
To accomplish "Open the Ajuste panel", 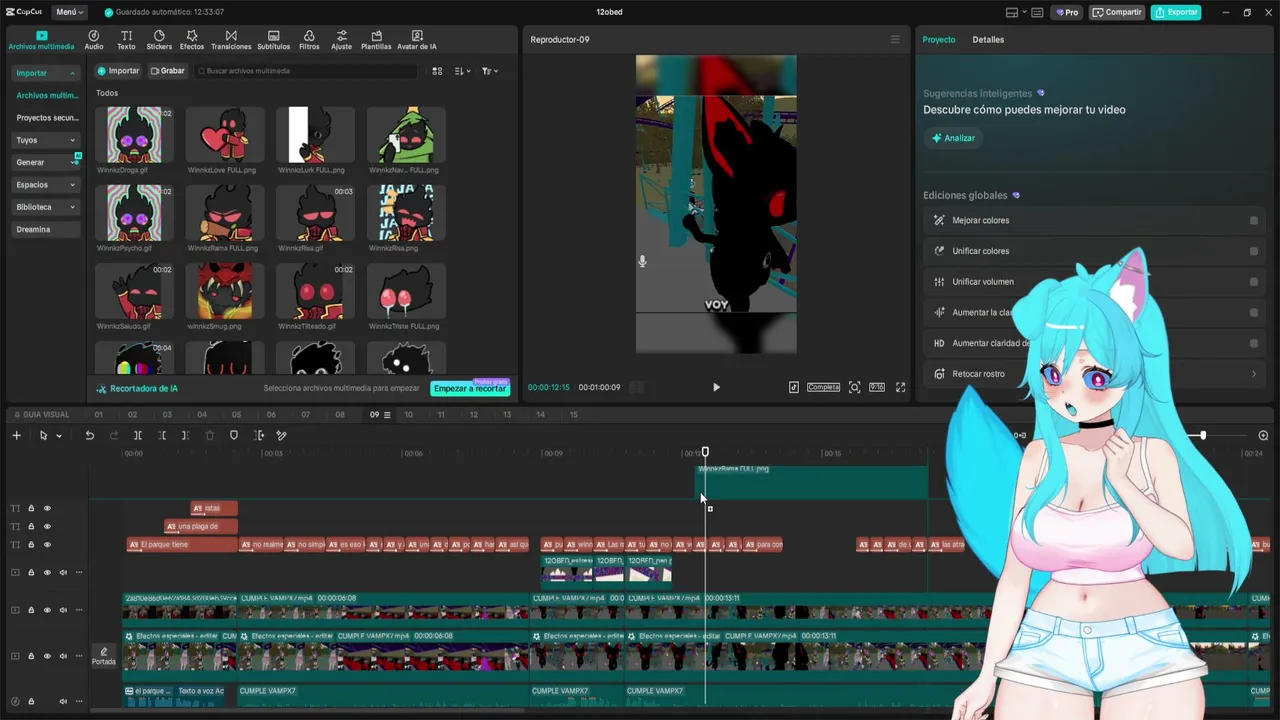I will (x=342, y=40).
